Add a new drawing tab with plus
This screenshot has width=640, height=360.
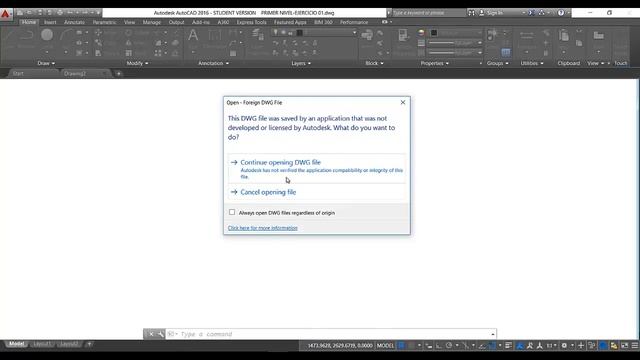[119, 73]
